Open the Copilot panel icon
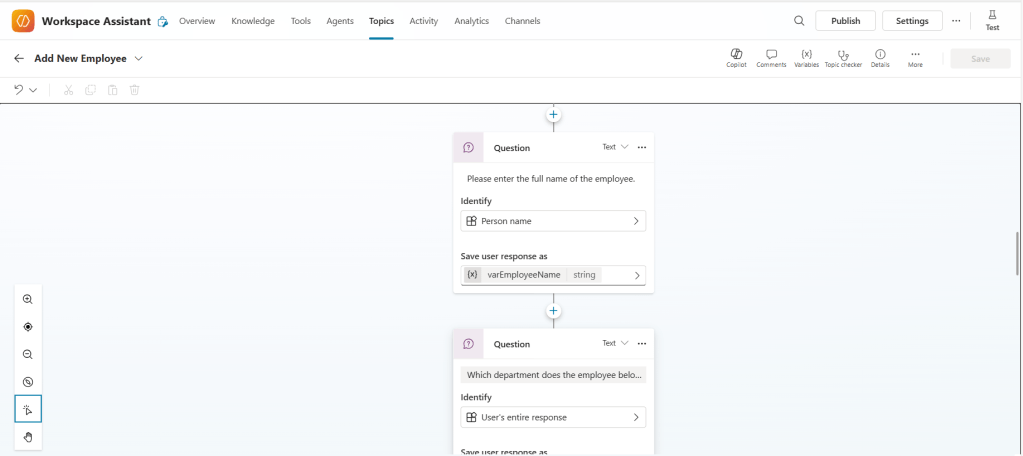The width and height of the screenshot is (1023, 456). pyautogui.click(x=736, y=54)
